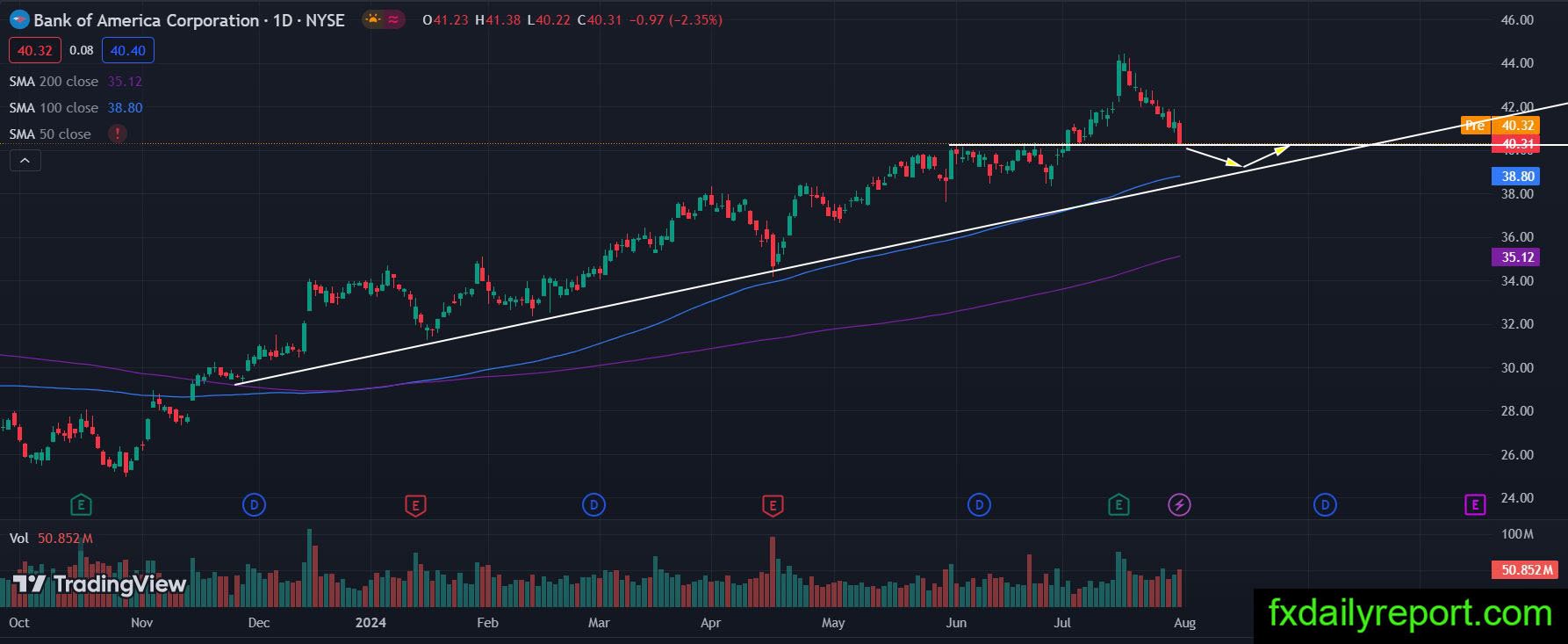Click the 32.00 price axis label
Screen dimensions: 1568x644
1517,324
